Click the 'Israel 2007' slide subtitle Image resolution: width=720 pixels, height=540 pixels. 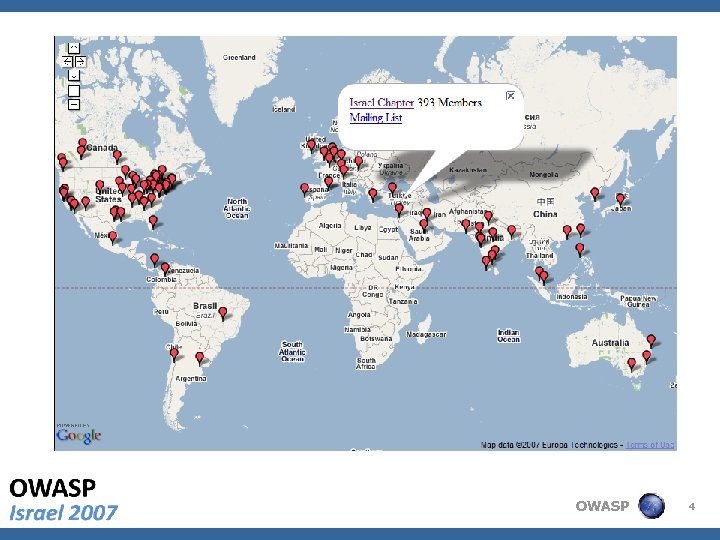63,513
